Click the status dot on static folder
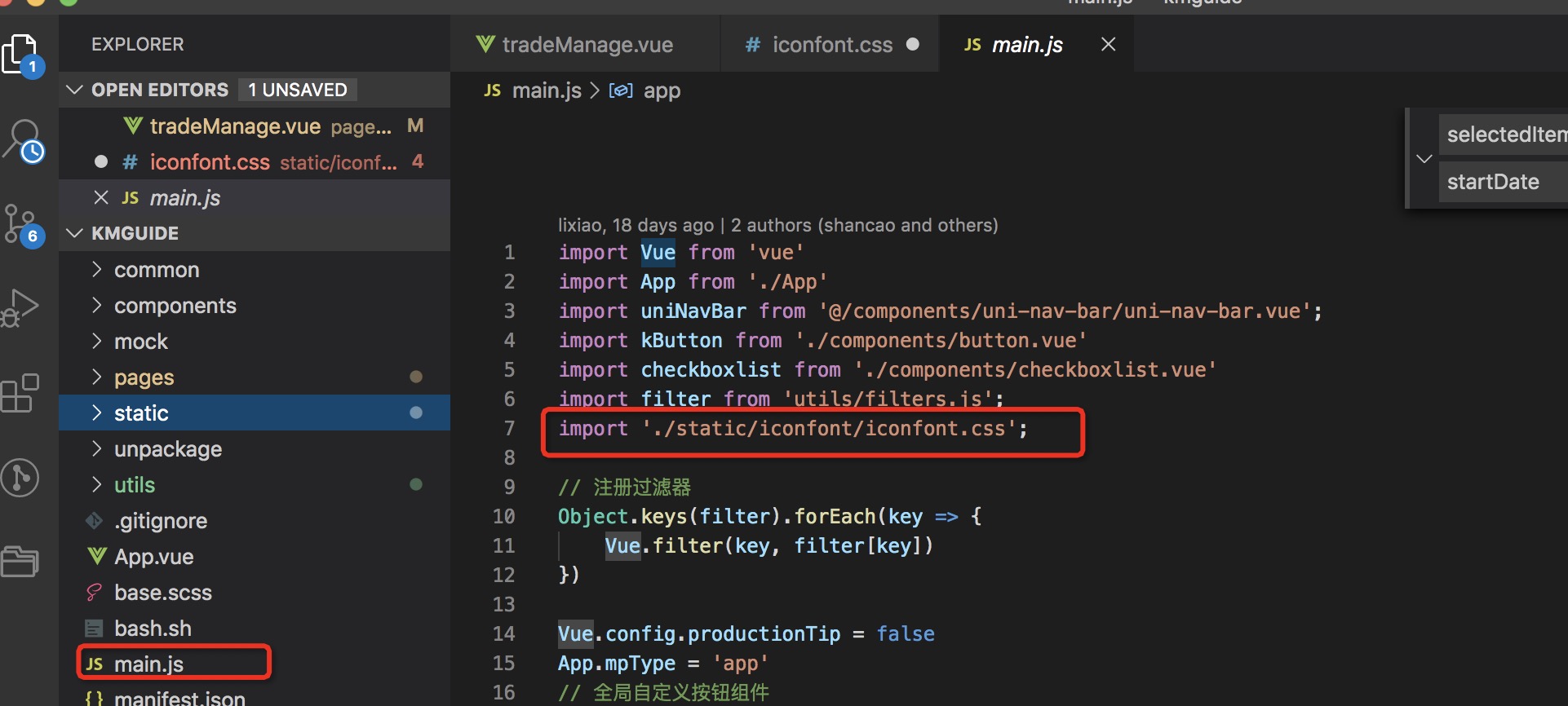 click(x=416, y=413)
